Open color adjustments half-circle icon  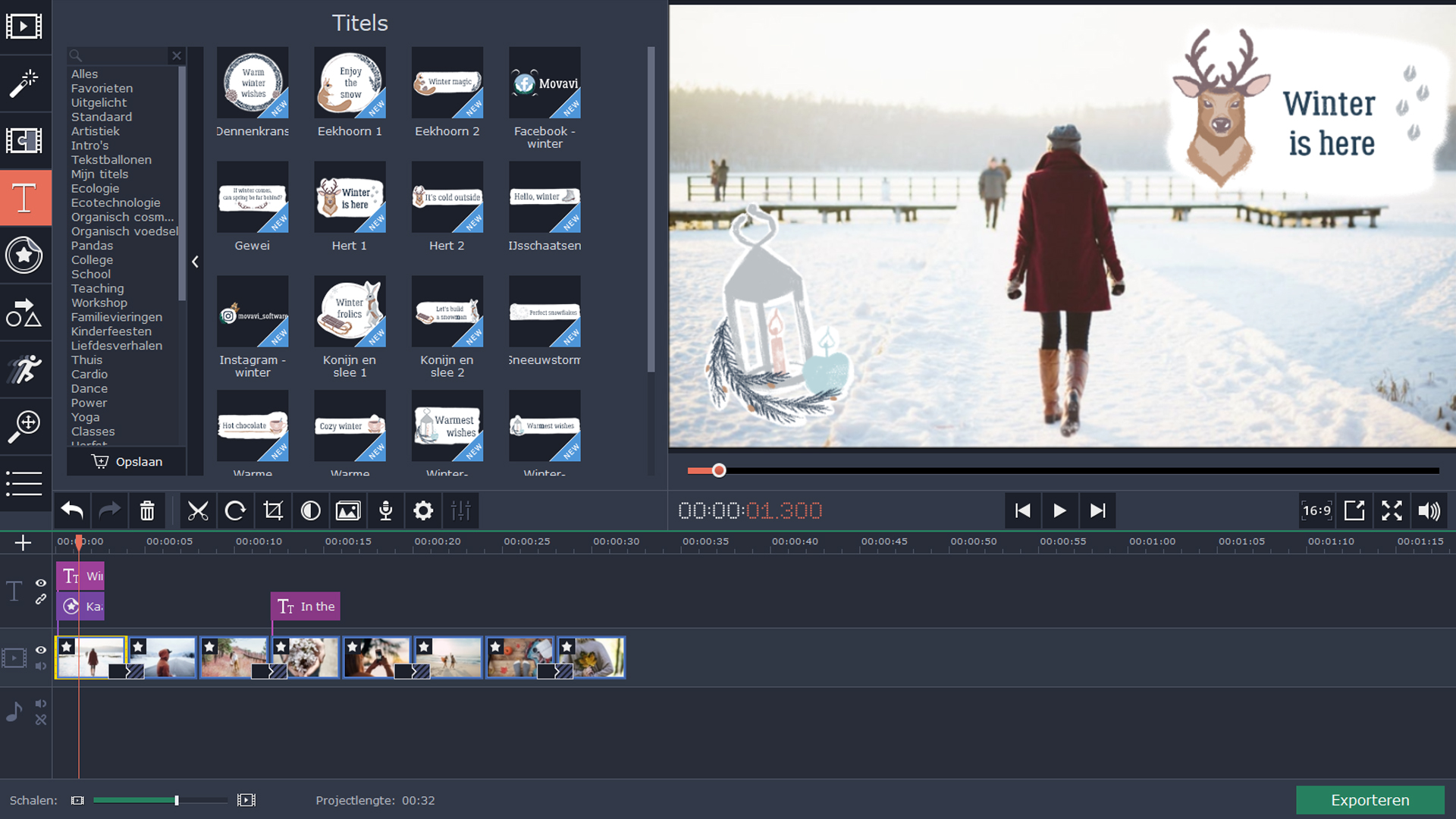[x=310, y=511]
